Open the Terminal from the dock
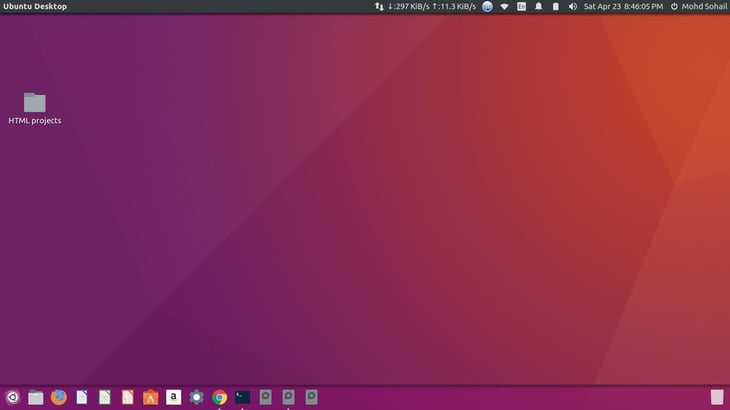This screenshot has width=730, height=410. pos(243,397)
